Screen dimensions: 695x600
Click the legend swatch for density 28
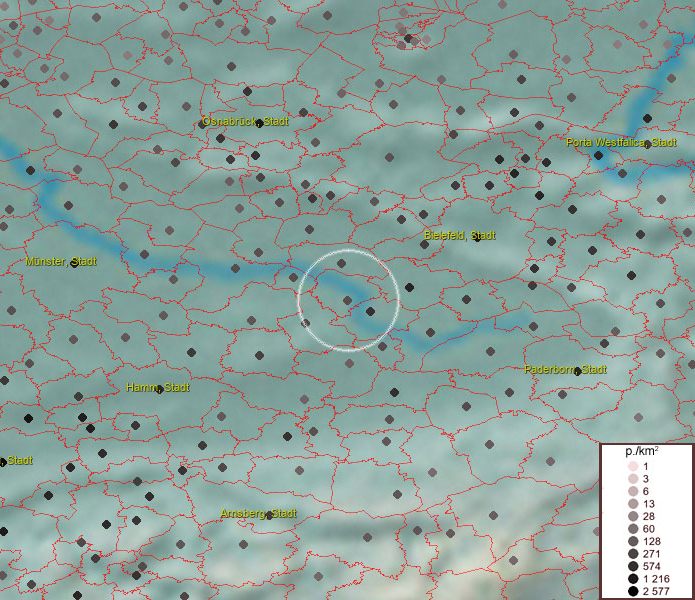[x=633, y=516]
